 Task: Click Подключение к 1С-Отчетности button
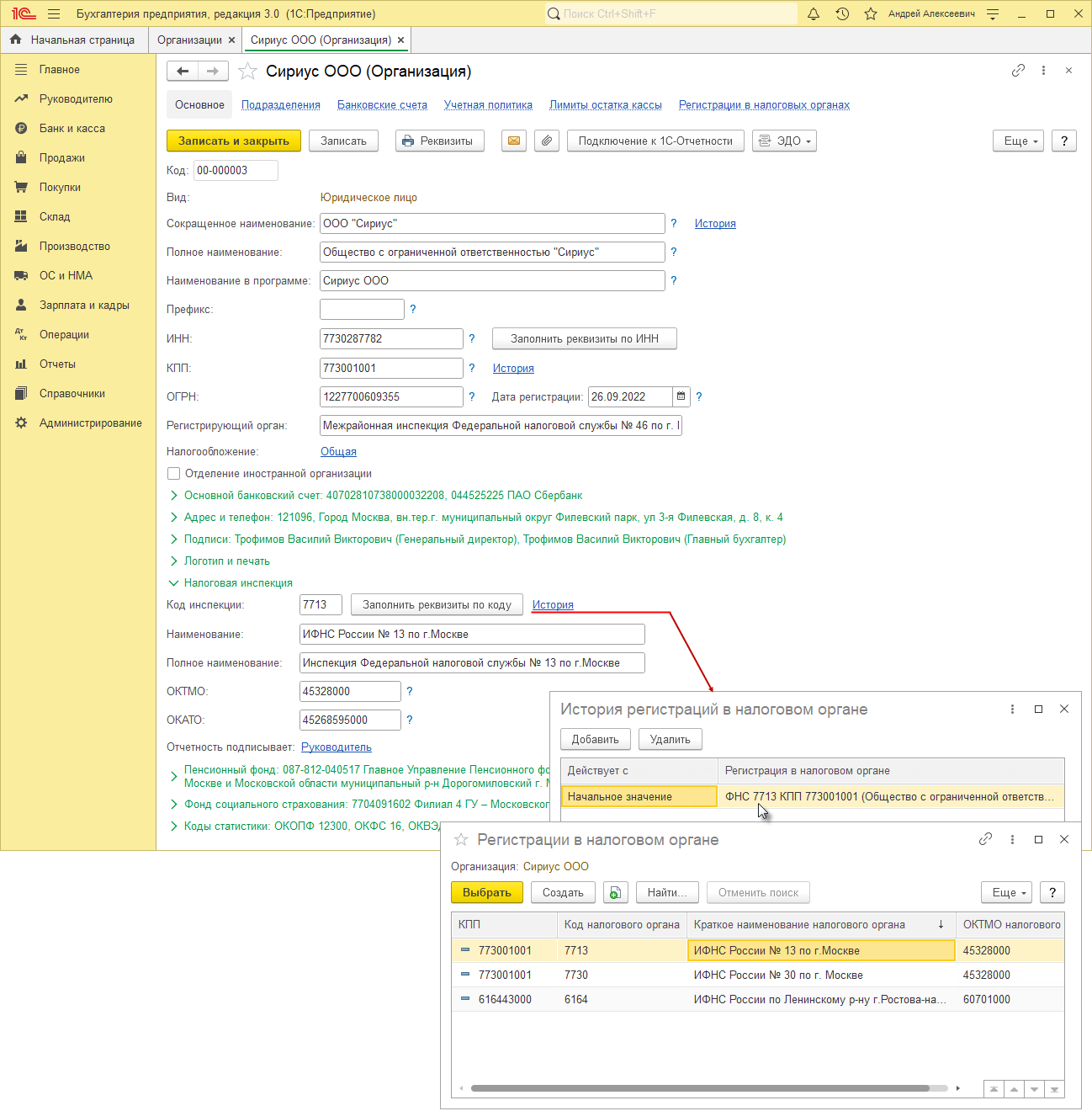[x=655, y=141]
